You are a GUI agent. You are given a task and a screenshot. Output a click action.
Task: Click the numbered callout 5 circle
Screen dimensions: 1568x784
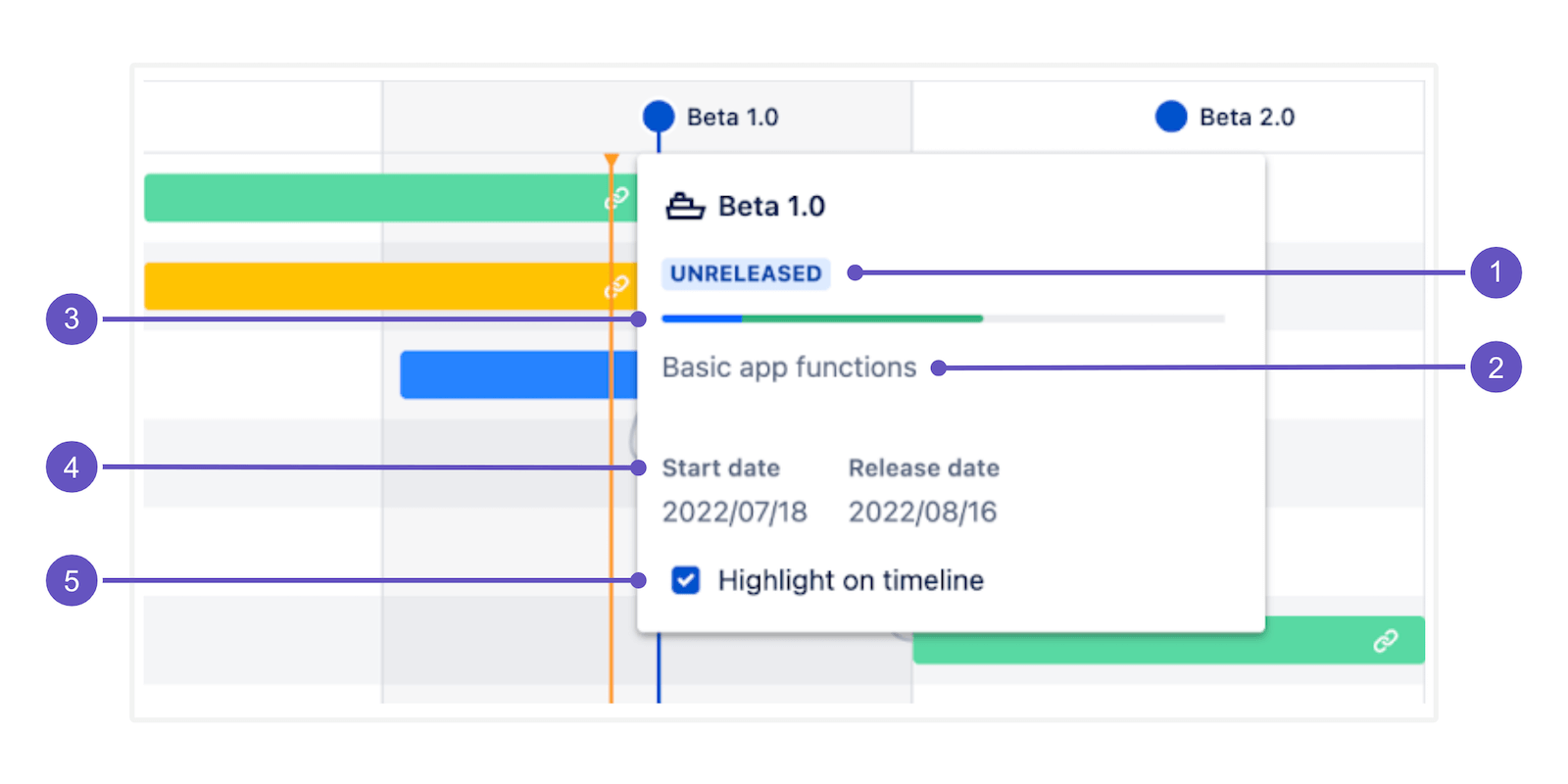pos(72,580)
